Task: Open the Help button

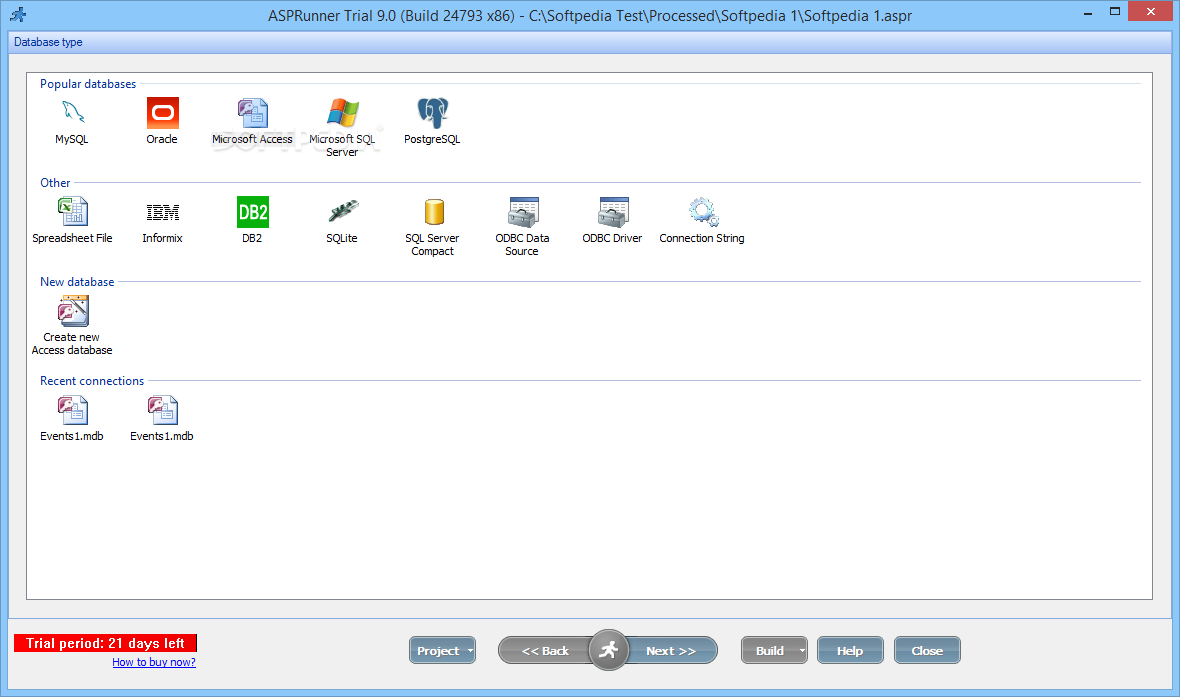Action: 850,650
